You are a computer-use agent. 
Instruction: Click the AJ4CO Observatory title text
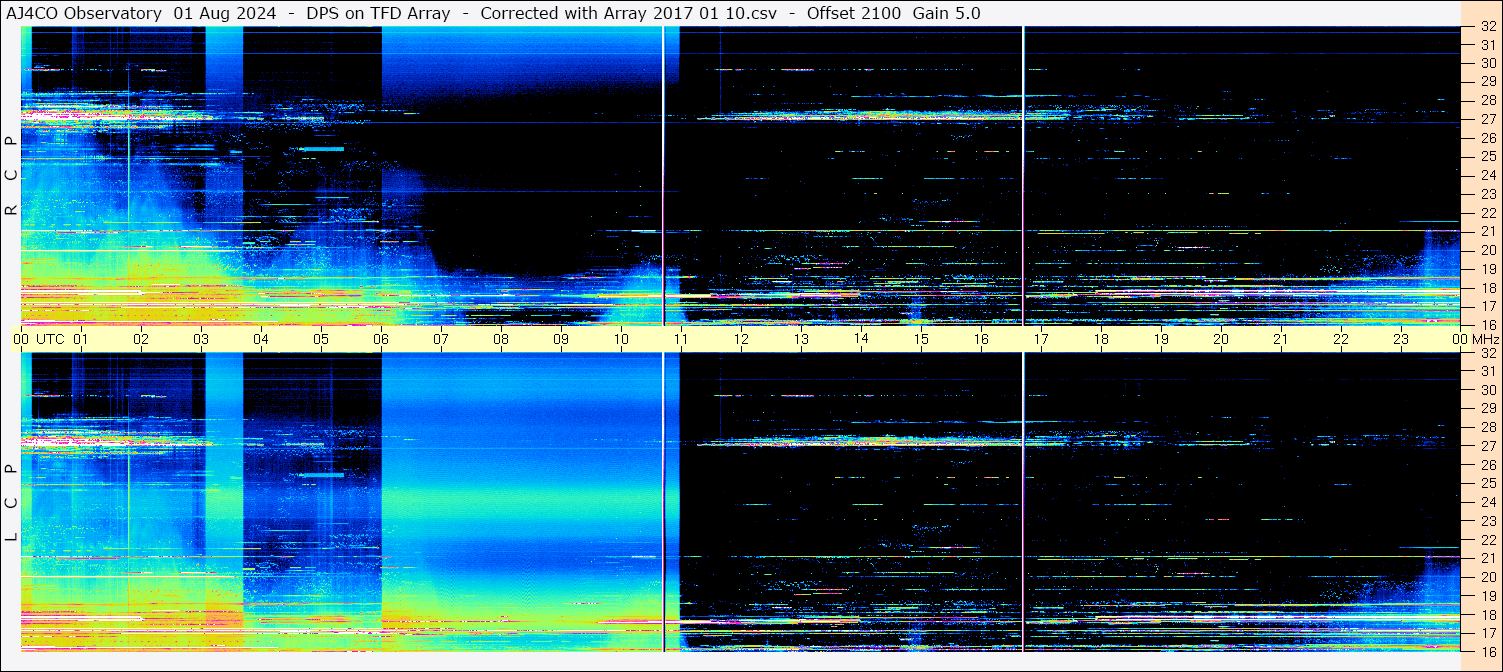click(x=84, y=13)
